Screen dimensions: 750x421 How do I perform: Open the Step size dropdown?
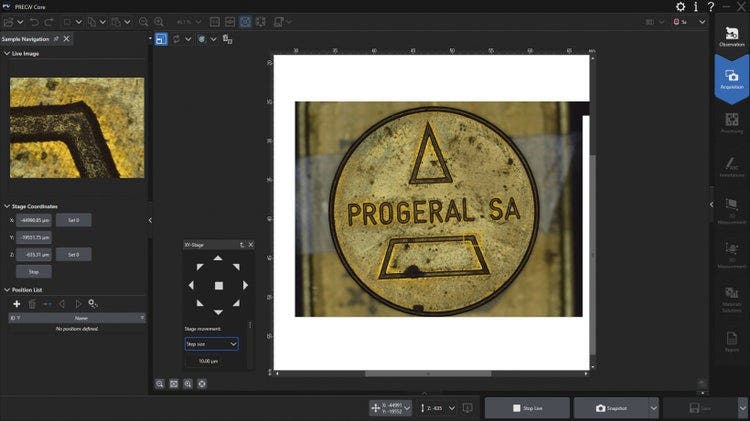pyautogui.click(x=211, y=343)
